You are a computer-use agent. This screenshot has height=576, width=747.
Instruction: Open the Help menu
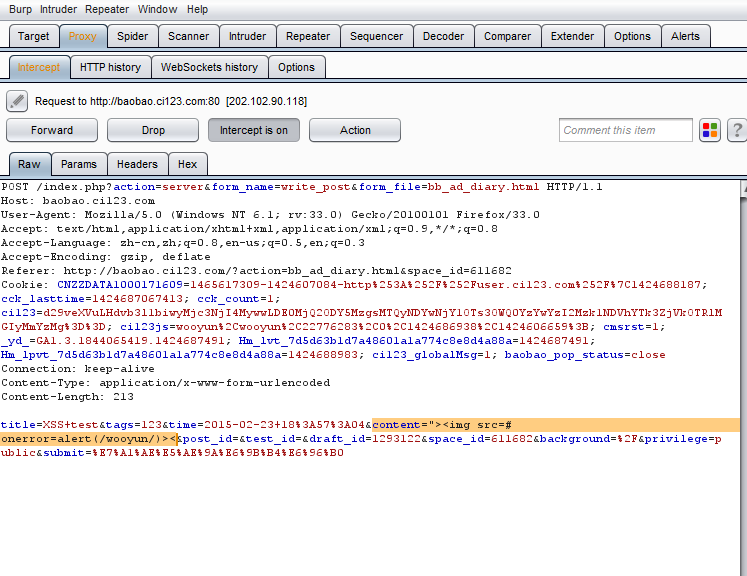197,9
